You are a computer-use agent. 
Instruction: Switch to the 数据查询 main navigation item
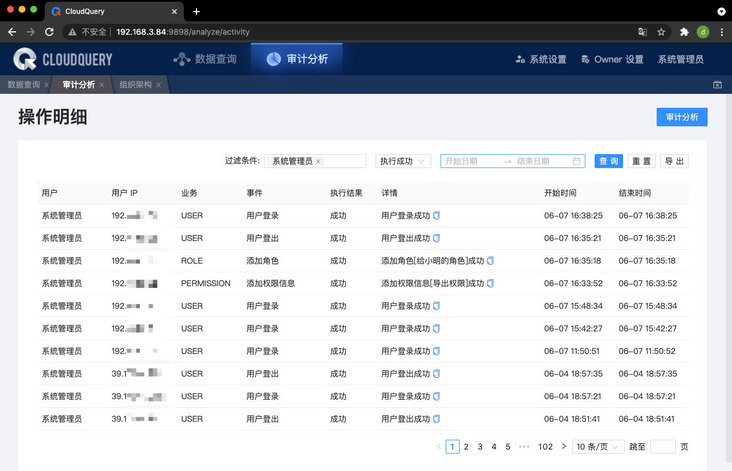(205, 59)
